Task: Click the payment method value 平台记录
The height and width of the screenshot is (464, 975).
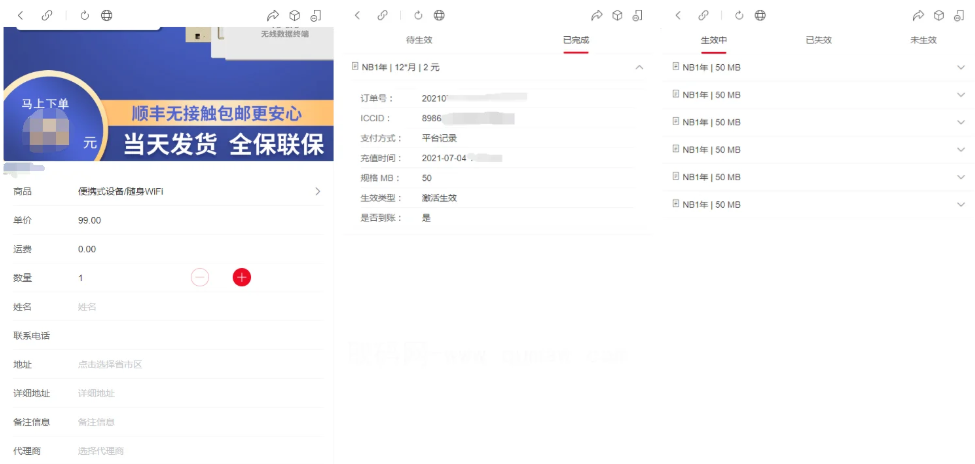Action: pyautogui.click(x=439, y=138)
